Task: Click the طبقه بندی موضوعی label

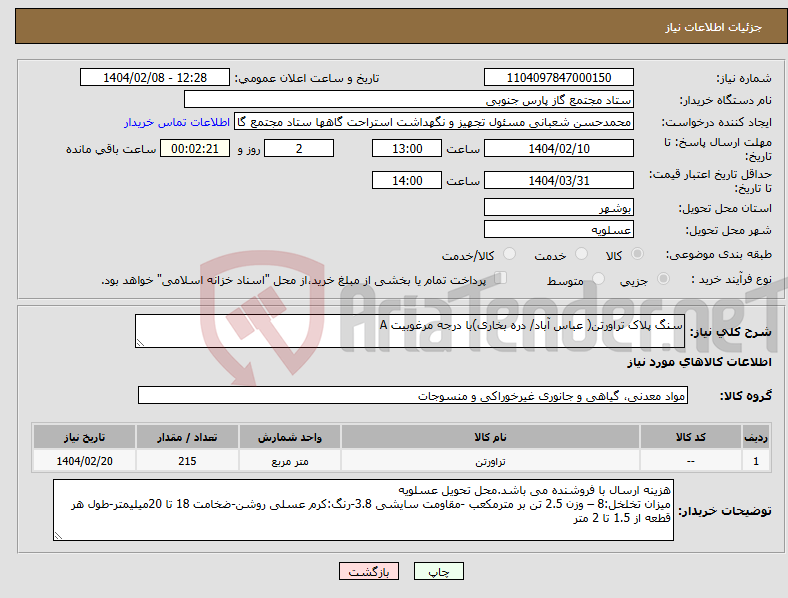Action: (719, 255)
